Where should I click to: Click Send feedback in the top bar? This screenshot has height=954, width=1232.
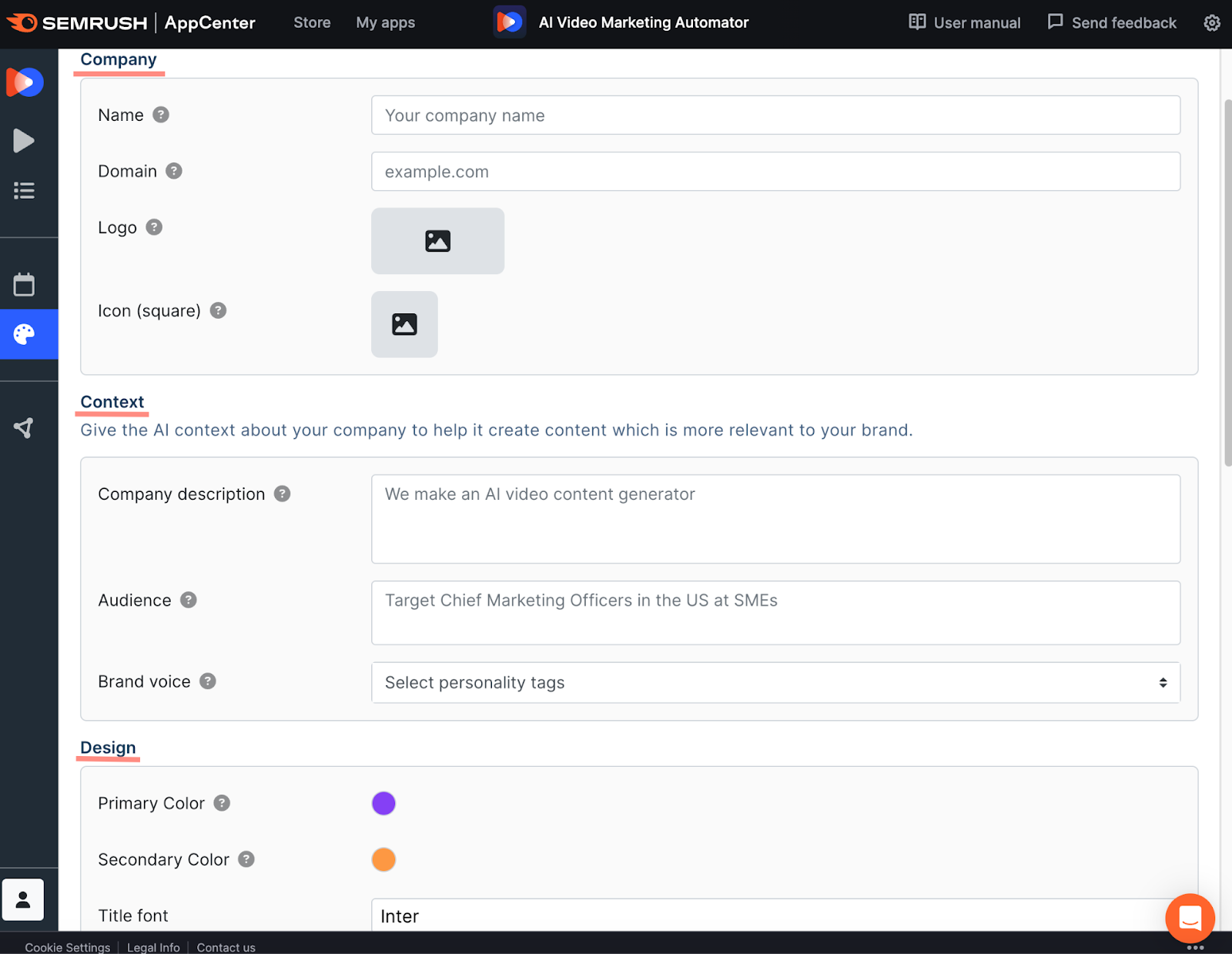[1111, 23]
